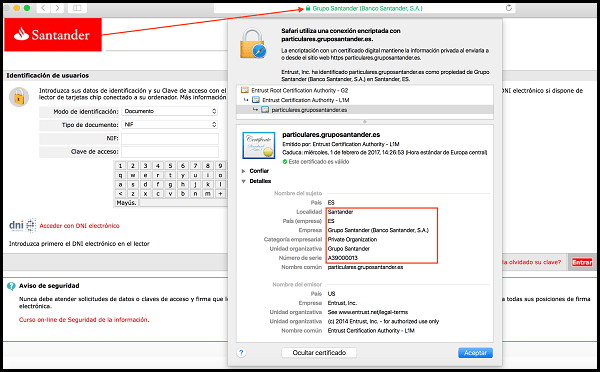Image resolution: width=600 pixels, height=372 pixels.
Task: Click Private Organization value text
Action: point(352,240)
